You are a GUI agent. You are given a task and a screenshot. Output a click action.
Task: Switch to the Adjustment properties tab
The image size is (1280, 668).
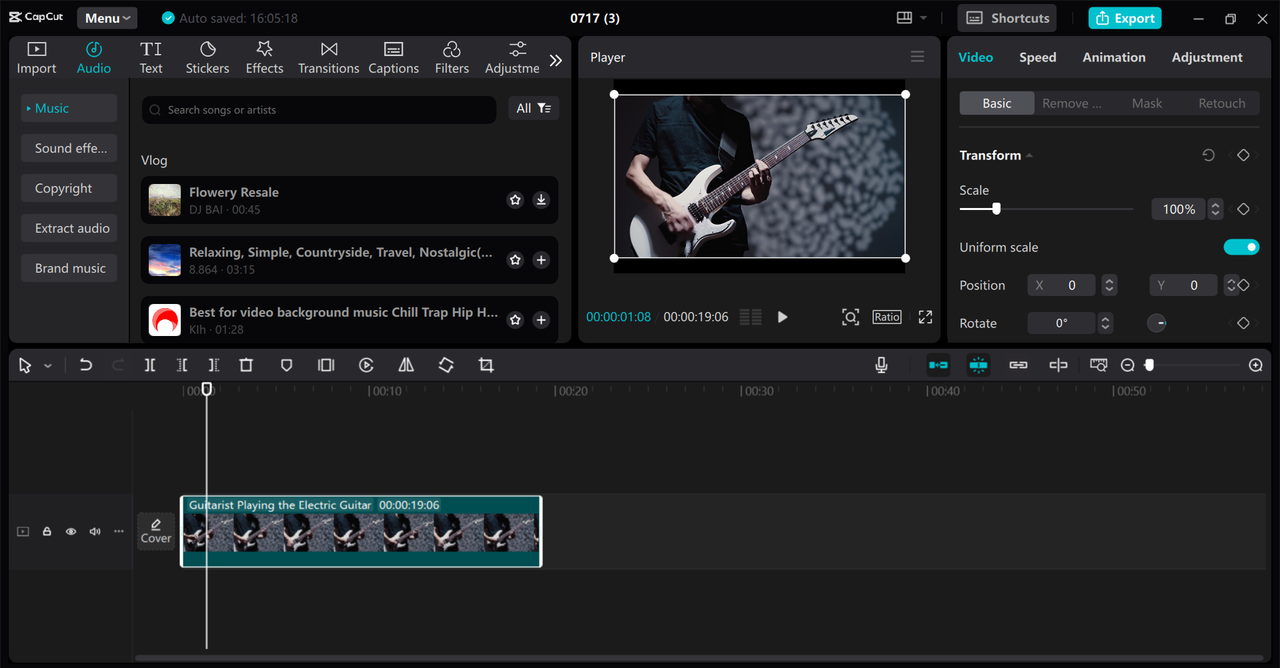[1207, 57]
